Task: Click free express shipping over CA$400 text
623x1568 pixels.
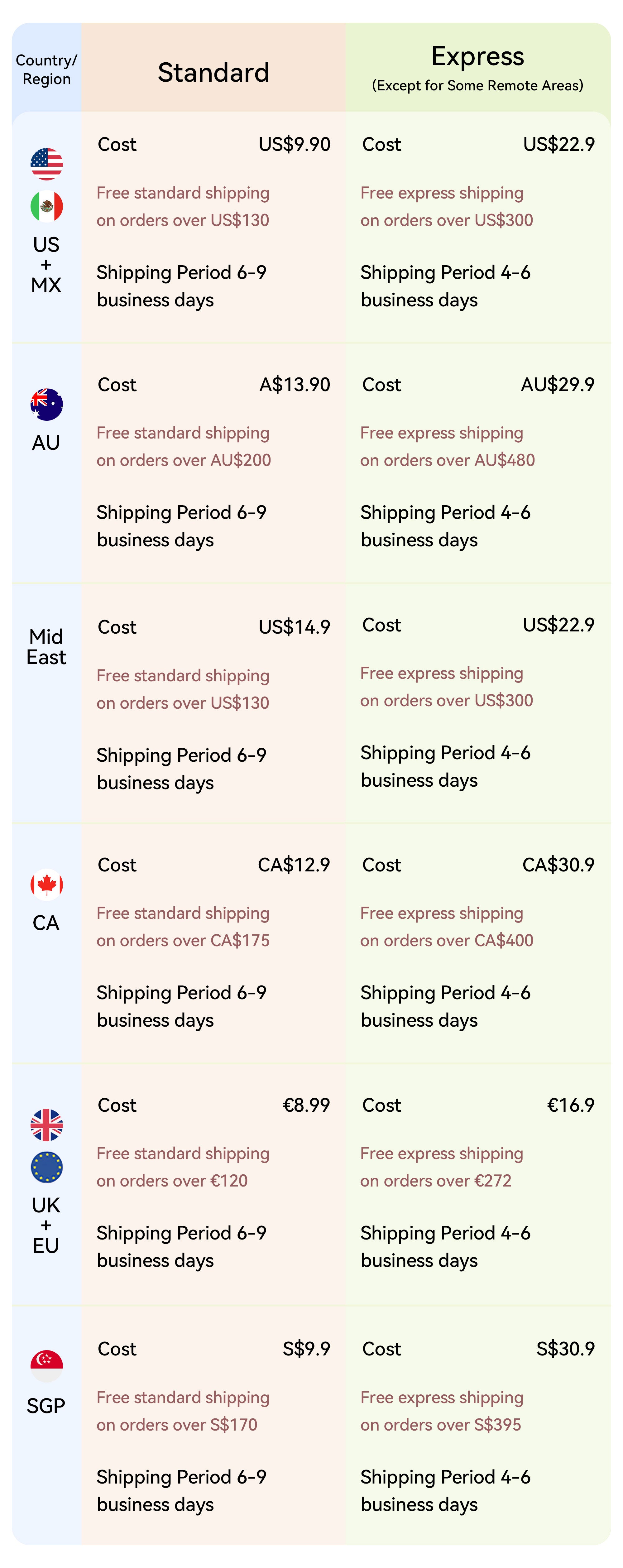Action: 447,927
